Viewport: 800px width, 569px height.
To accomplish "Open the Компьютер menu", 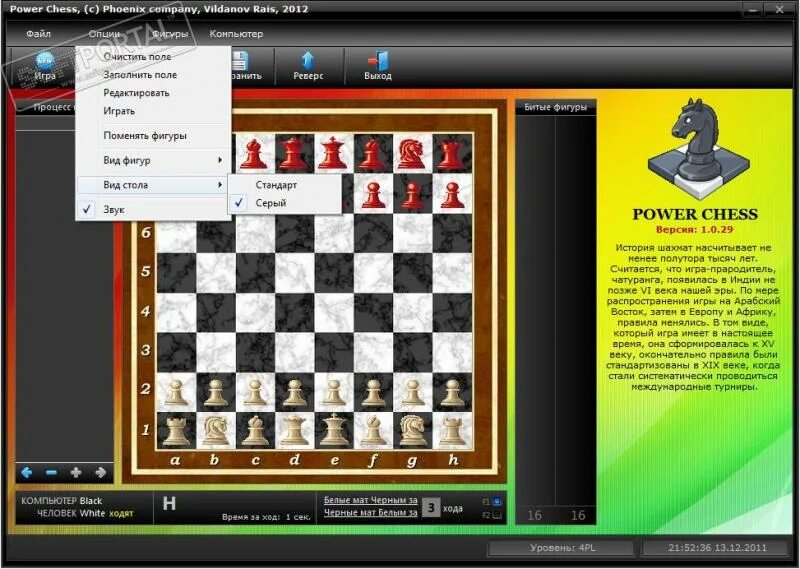I will (236, 34).
